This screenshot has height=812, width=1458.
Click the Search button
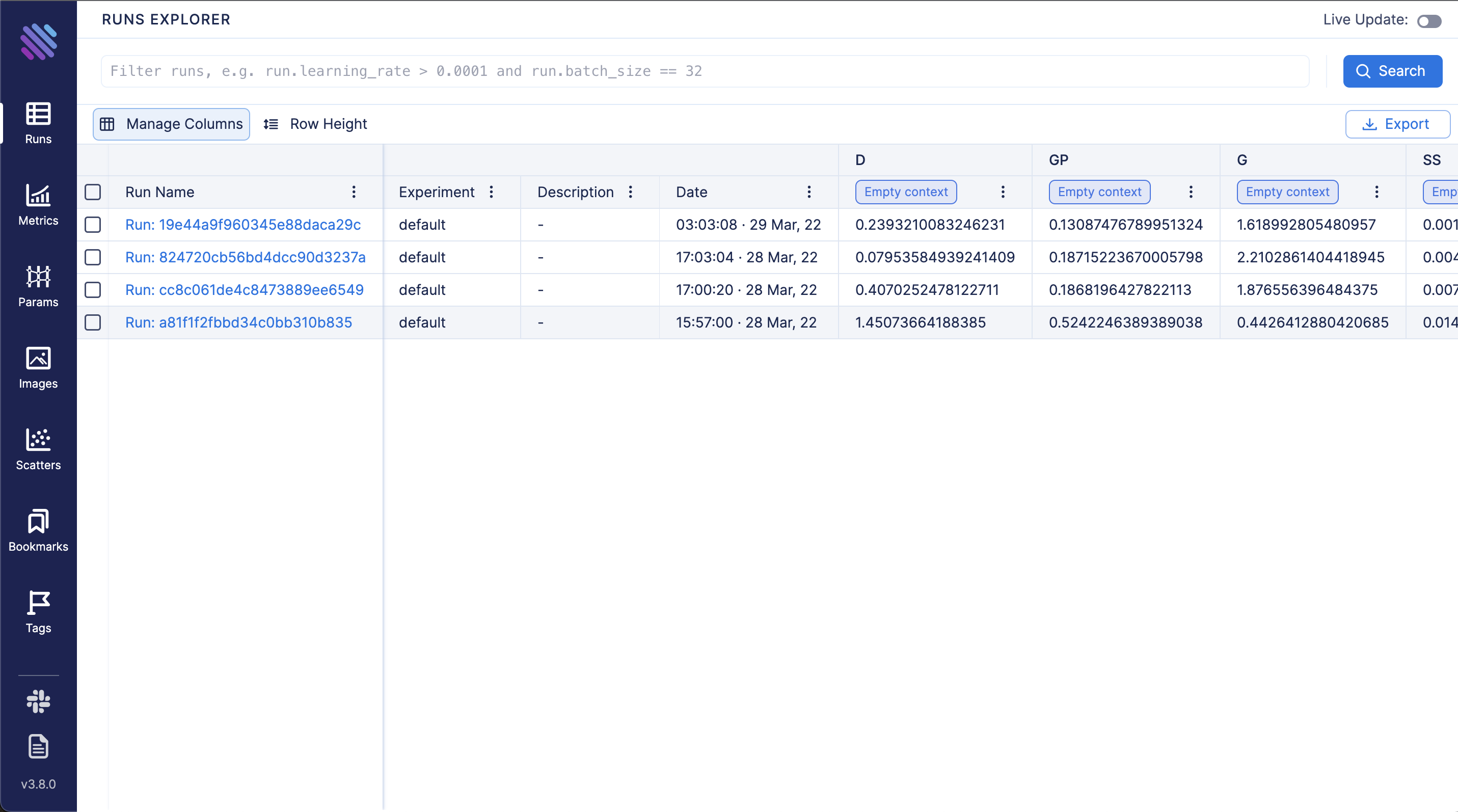point(1392,71)
